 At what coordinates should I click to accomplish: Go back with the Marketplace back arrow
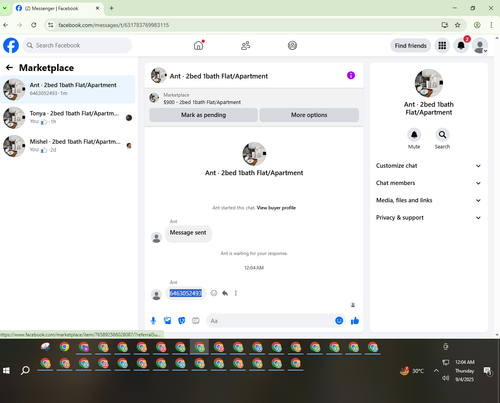pyautogui.click(x=9, y=68)
